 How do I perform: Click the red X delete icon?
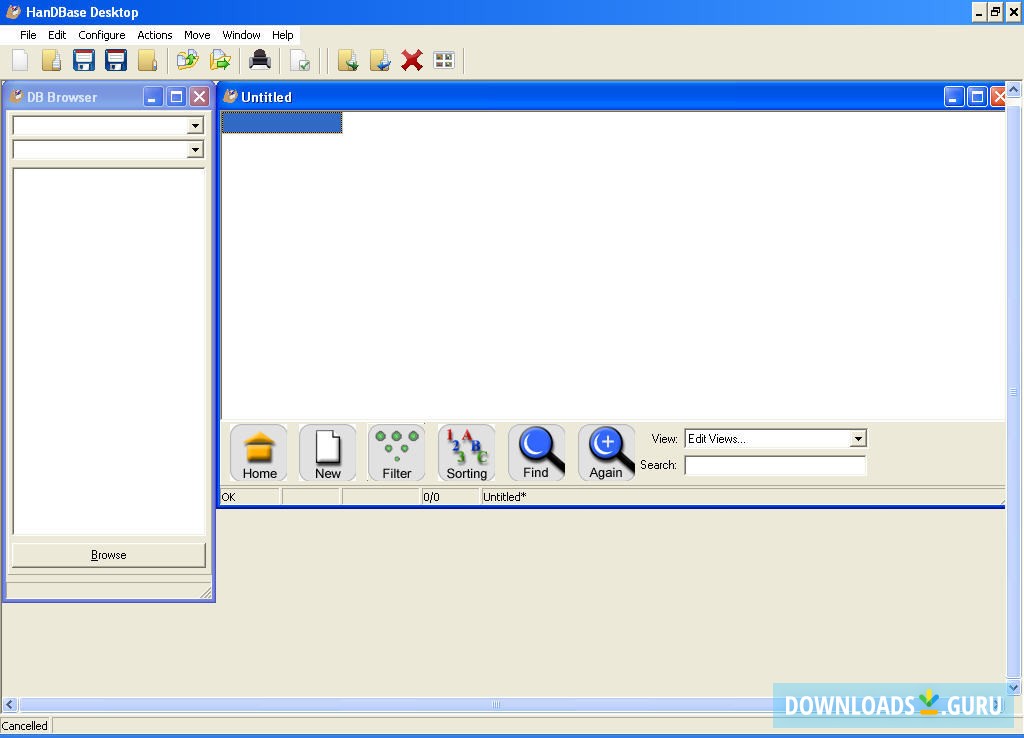click(x=412, y=60)
